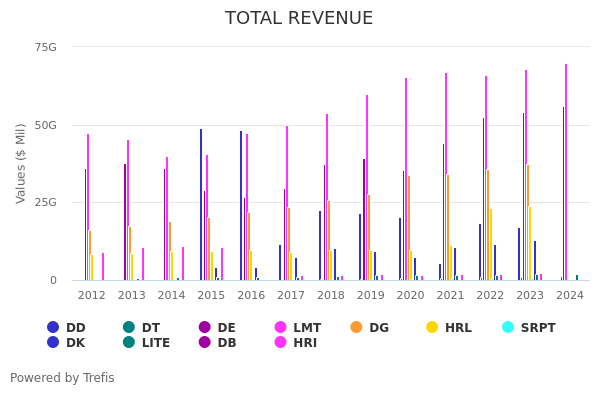Click the orange DG legend marker
This screenshot has width=600, height=400.
click(x=357, y=327)
